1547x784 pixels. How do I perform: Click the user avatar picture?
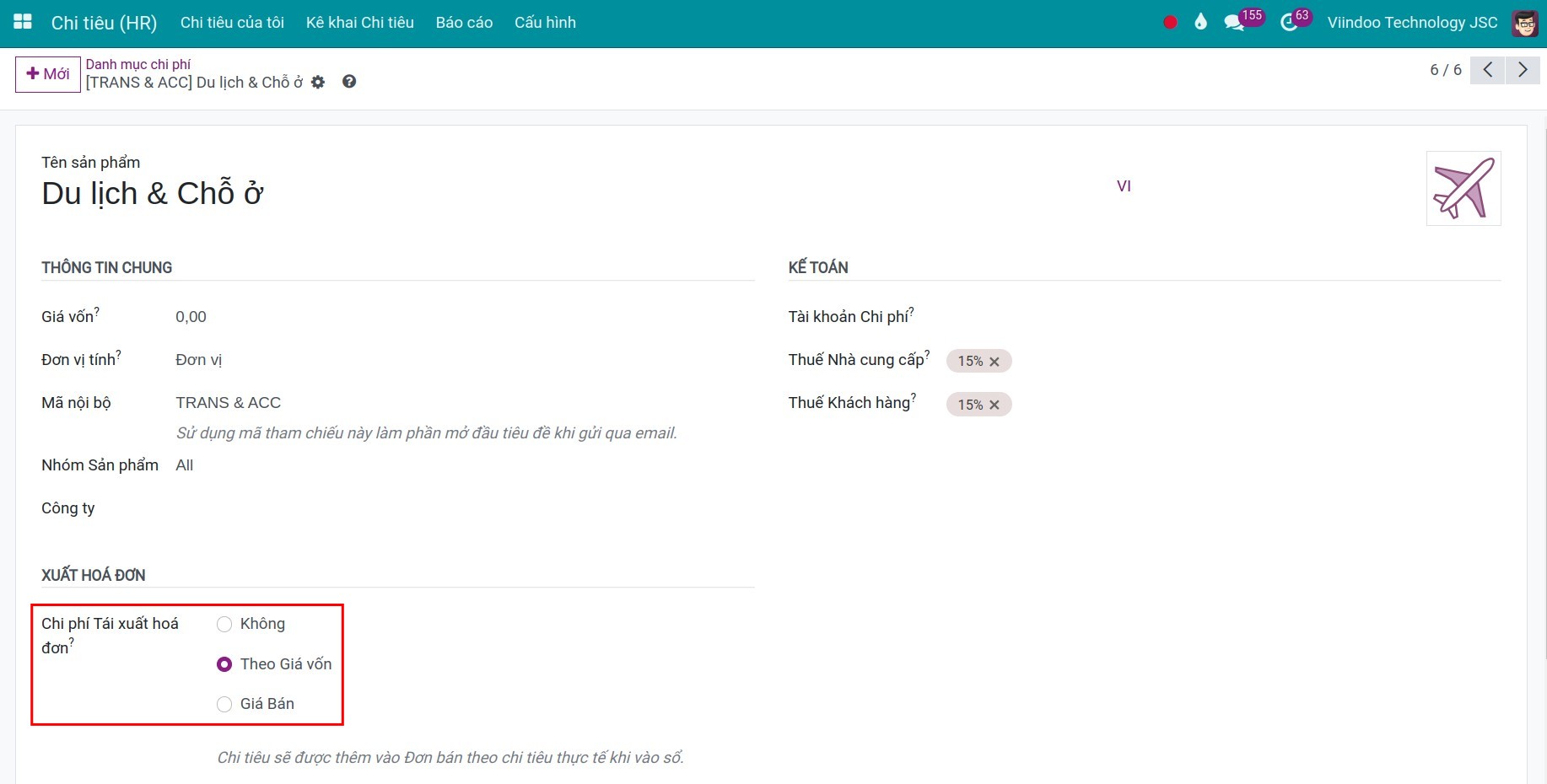(1524, 23)
